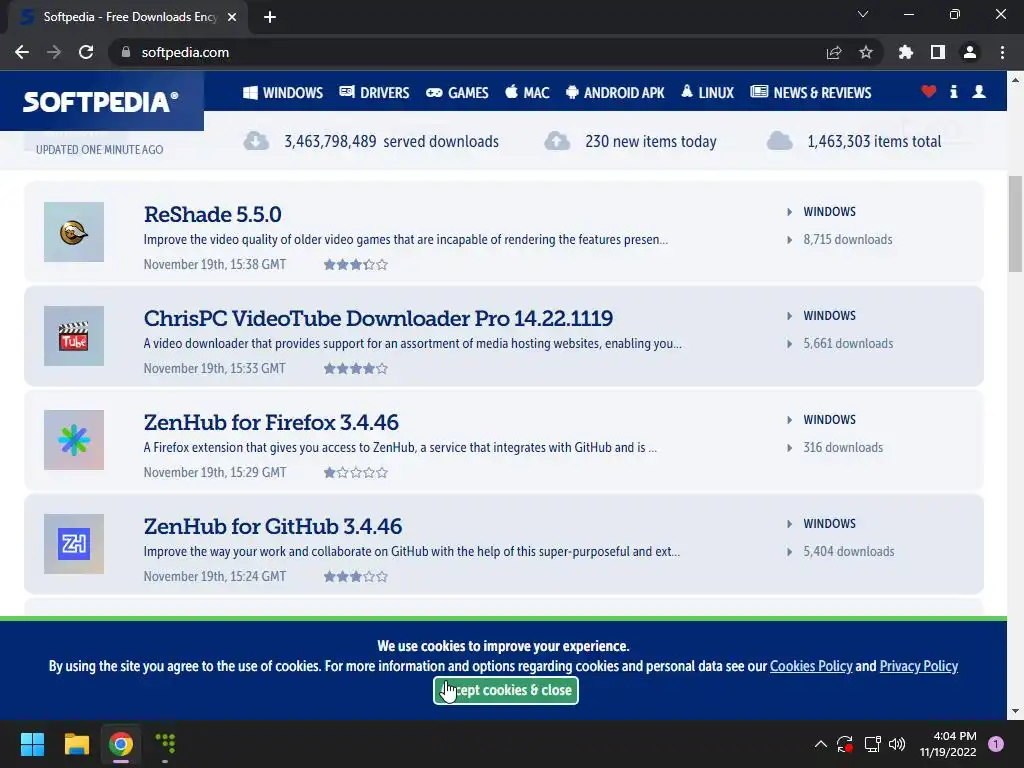
Task: Click ChrisPC VideoTube star rating
Action: coord(355,368)
